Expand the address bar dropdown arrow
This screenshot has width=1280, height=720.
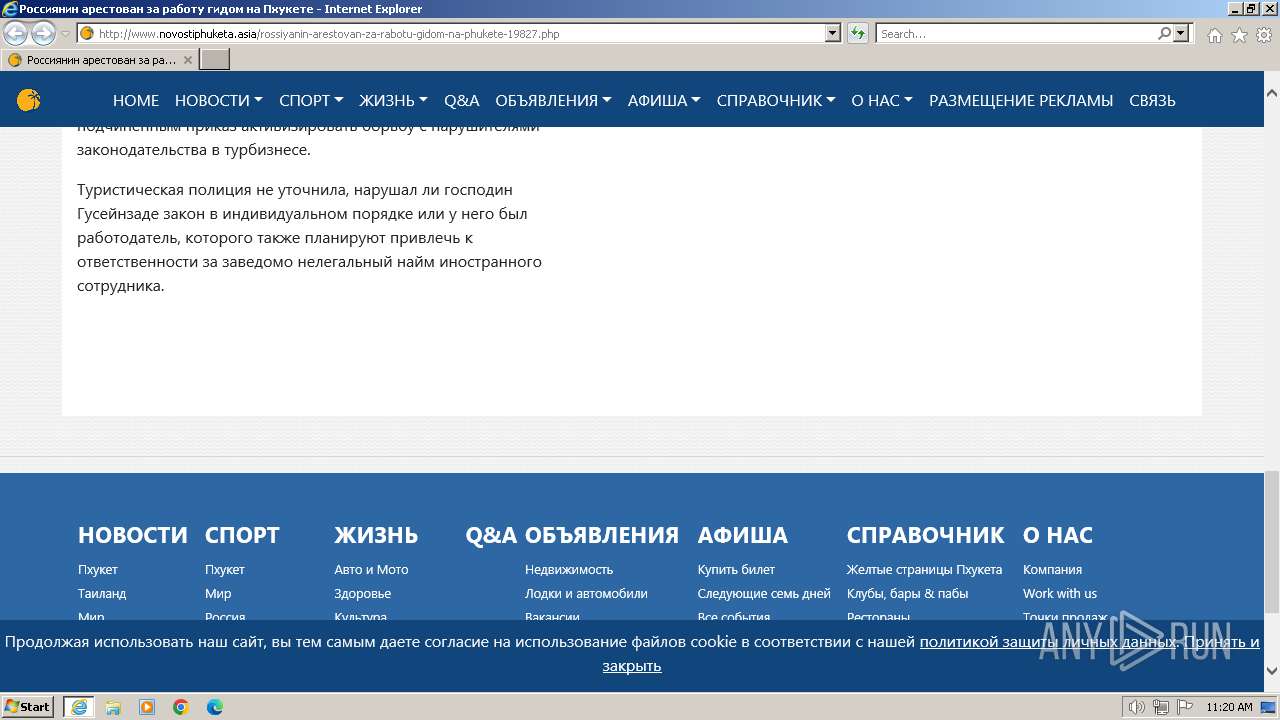tap(833, 33)
